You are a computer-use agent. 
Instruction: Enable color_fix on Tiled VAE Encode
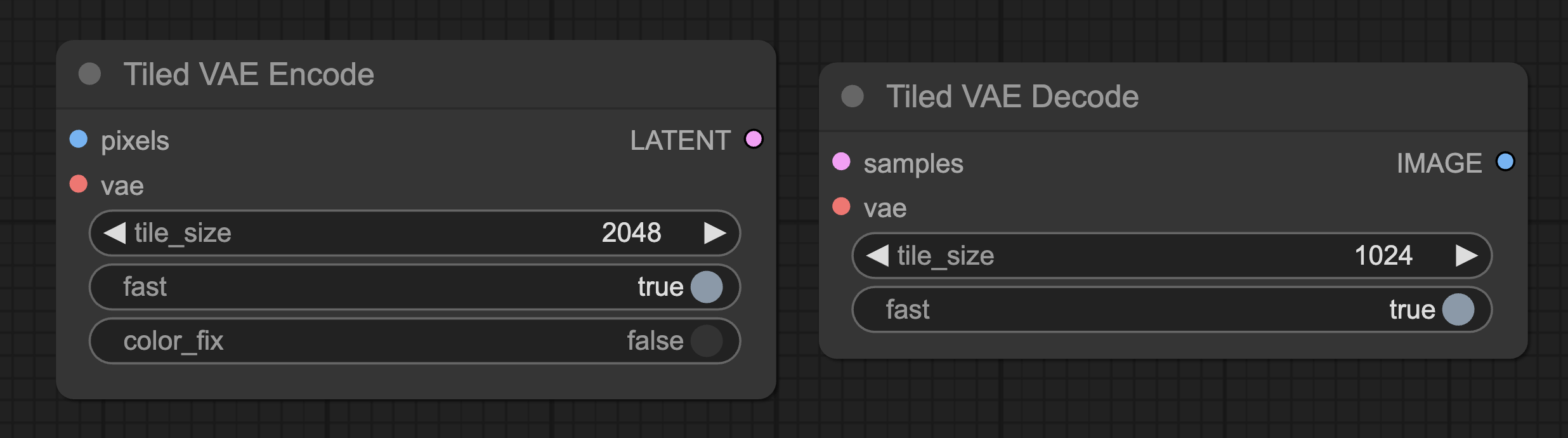[x=706, y=341]
